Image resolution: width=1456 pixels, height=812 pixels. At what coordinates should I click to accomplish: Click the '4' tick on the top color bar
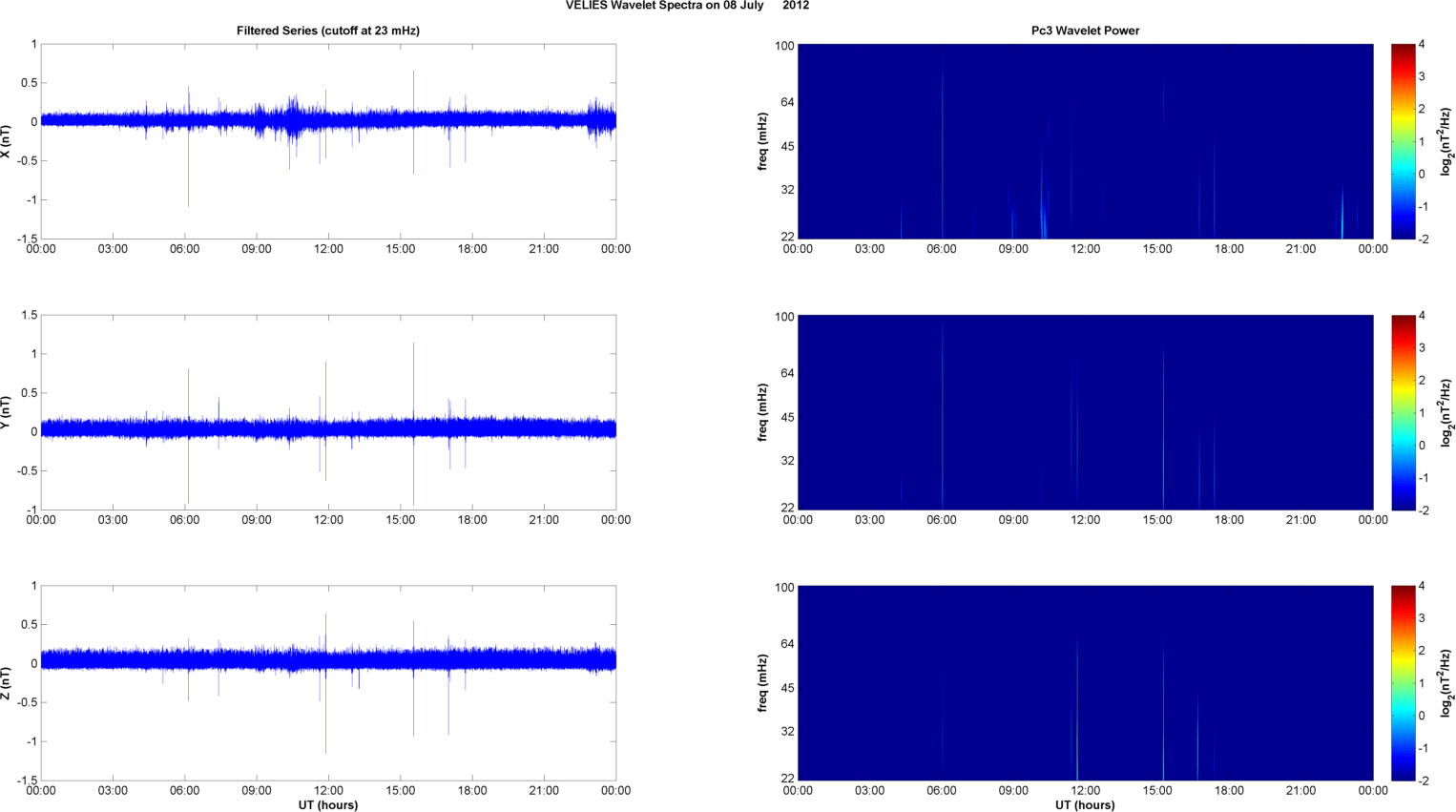point(1422,45)
